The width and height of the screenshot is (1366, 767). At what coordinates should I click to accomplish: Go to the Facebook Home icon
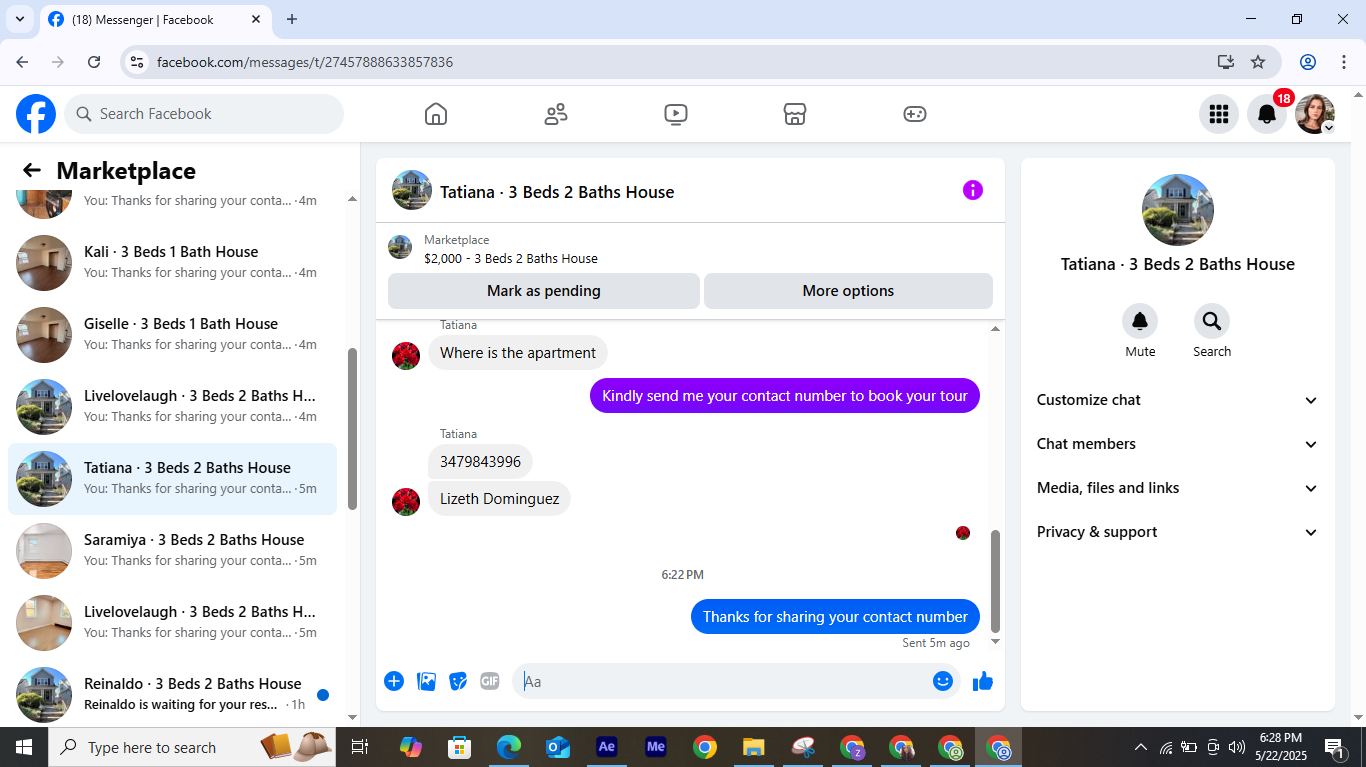pos(436,114)
